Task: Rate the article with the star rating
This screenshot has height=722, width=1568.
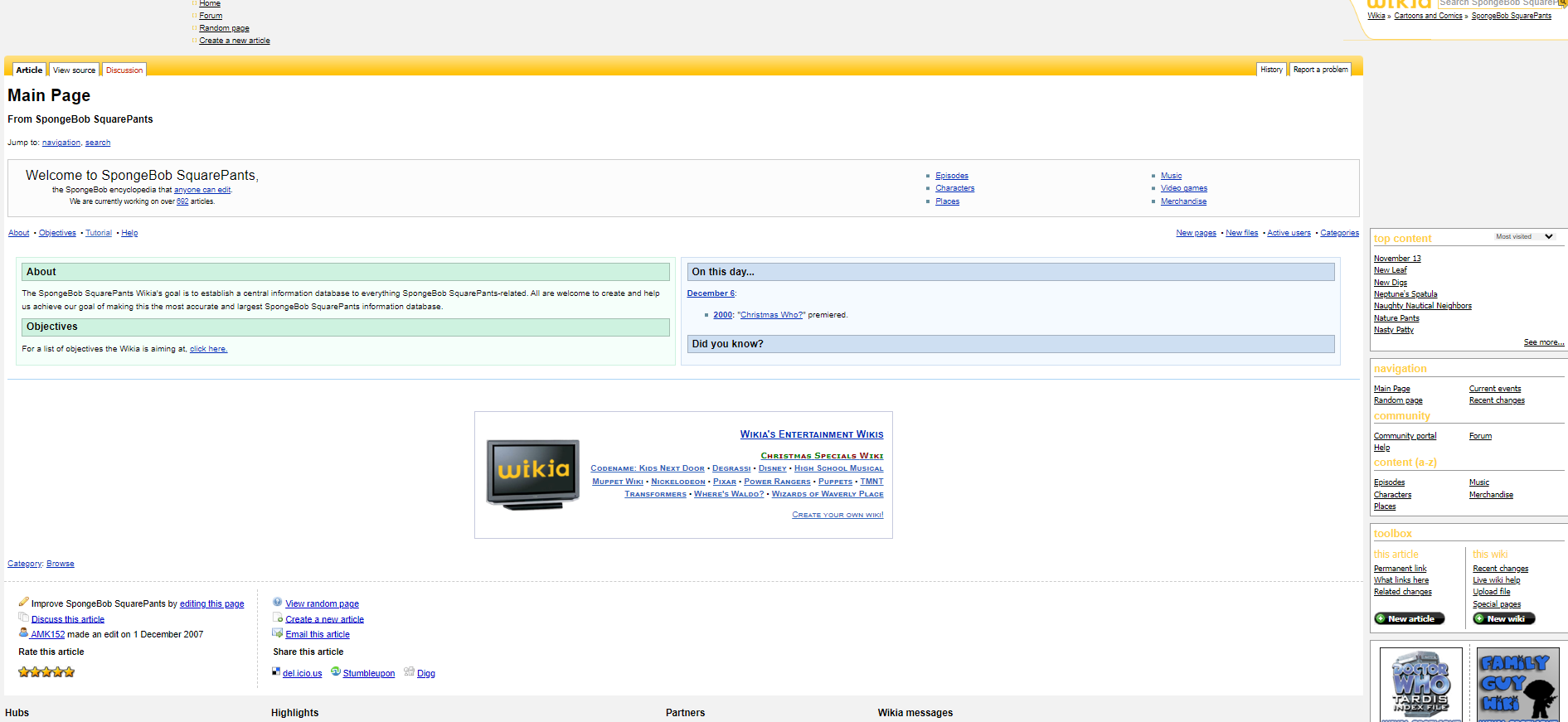Action: [x=46, y=672]
